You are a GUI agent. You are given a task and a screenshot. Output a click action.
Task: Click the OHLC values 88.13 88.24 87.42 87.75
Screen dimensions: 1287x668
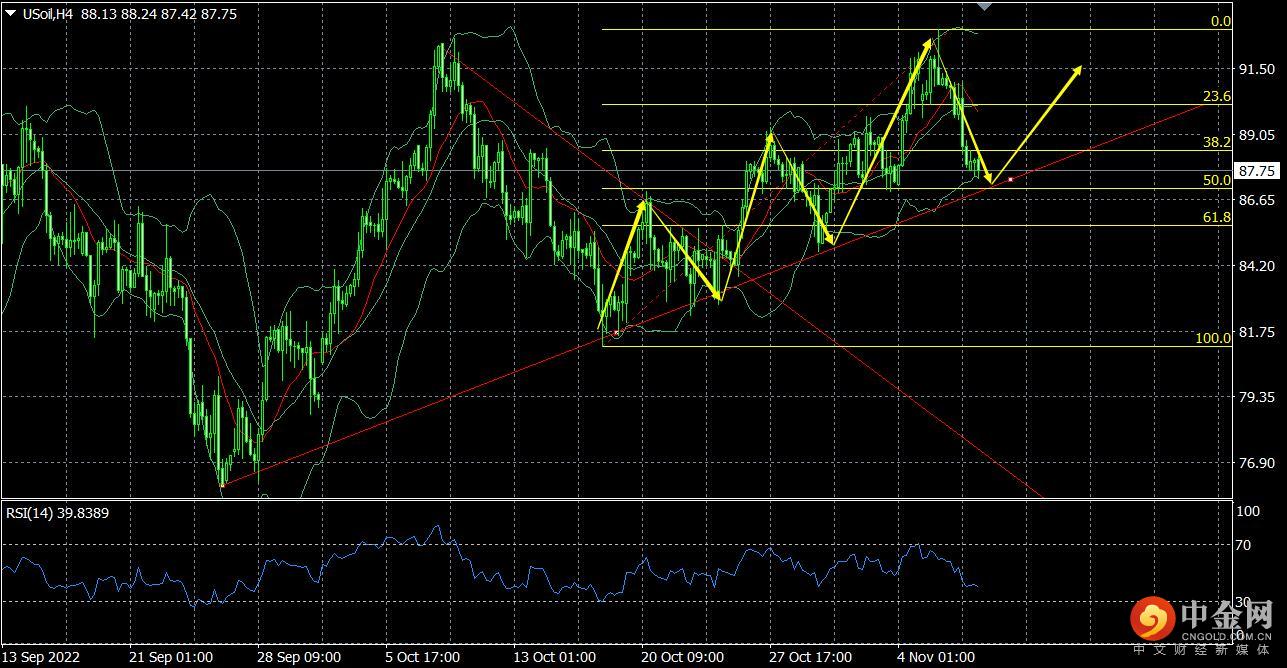(x=159, y=14)
